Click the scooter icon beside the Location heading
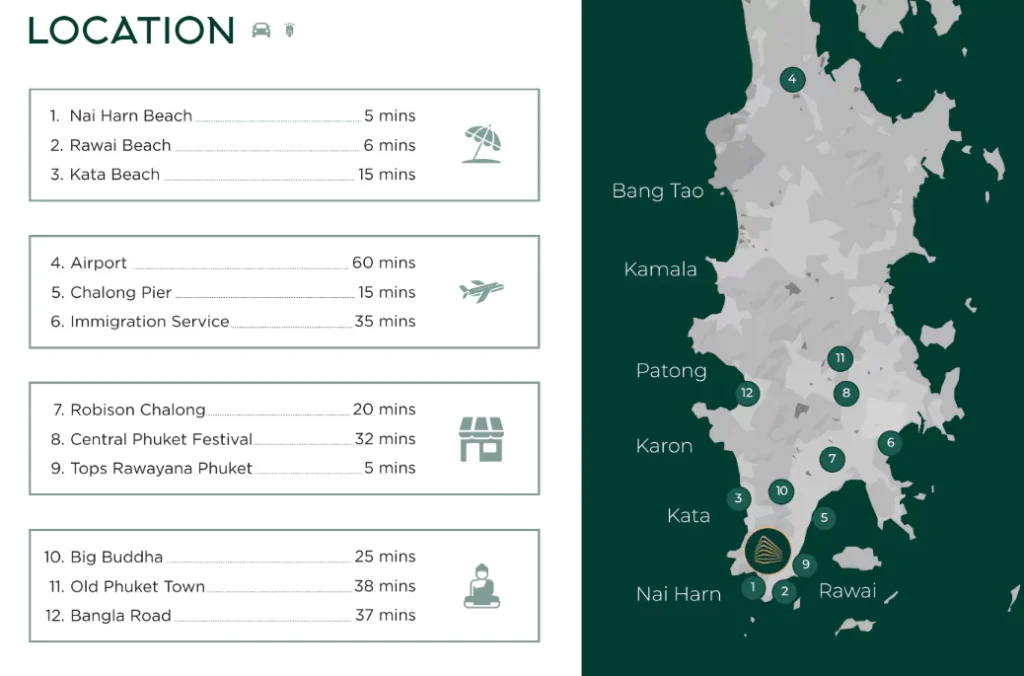The height and width of the screenshot is (676, 1024). coord(290,30)
